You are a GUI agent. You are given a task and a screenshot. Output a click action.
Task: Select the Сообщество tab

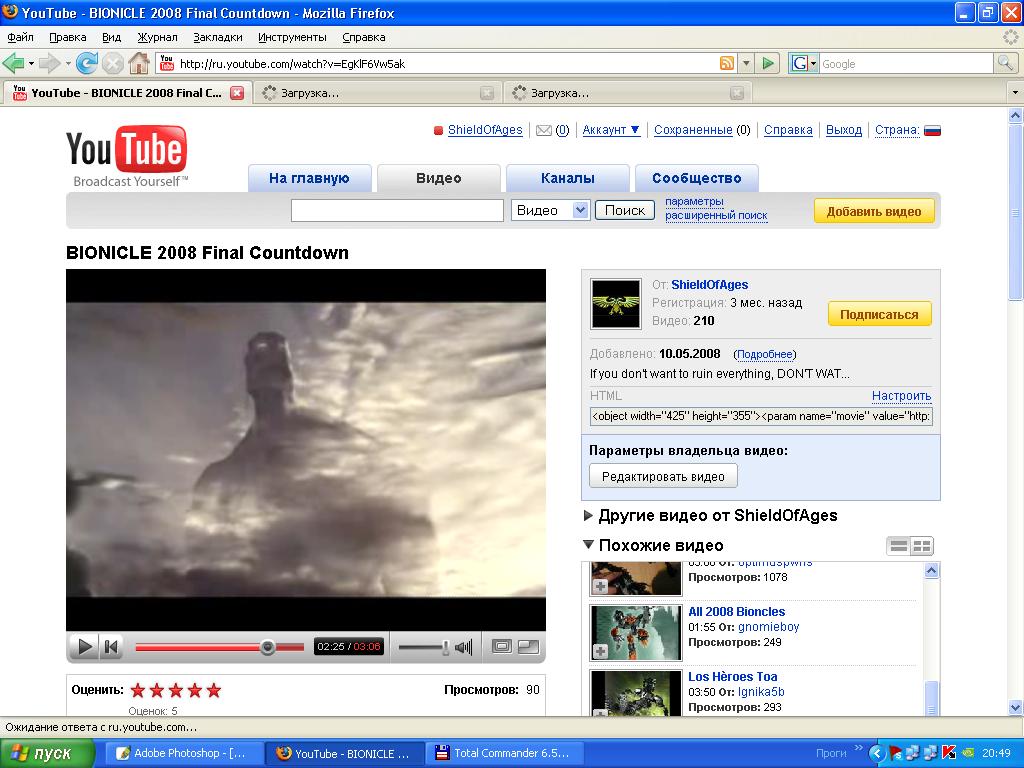click(x=697, y=178)
